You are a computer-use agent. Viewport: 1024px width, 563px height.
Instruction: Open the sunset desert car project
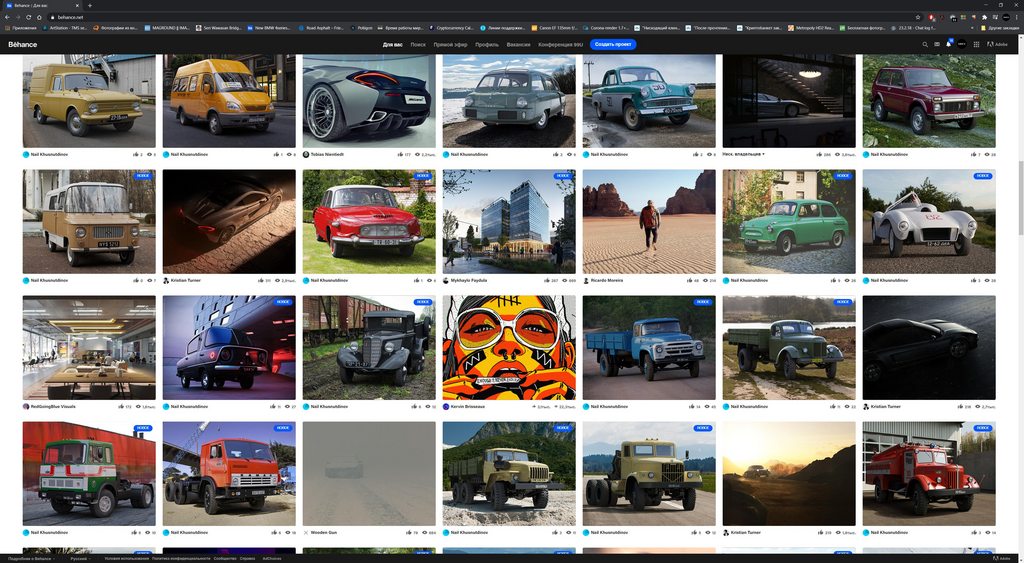tap(789, 474)
